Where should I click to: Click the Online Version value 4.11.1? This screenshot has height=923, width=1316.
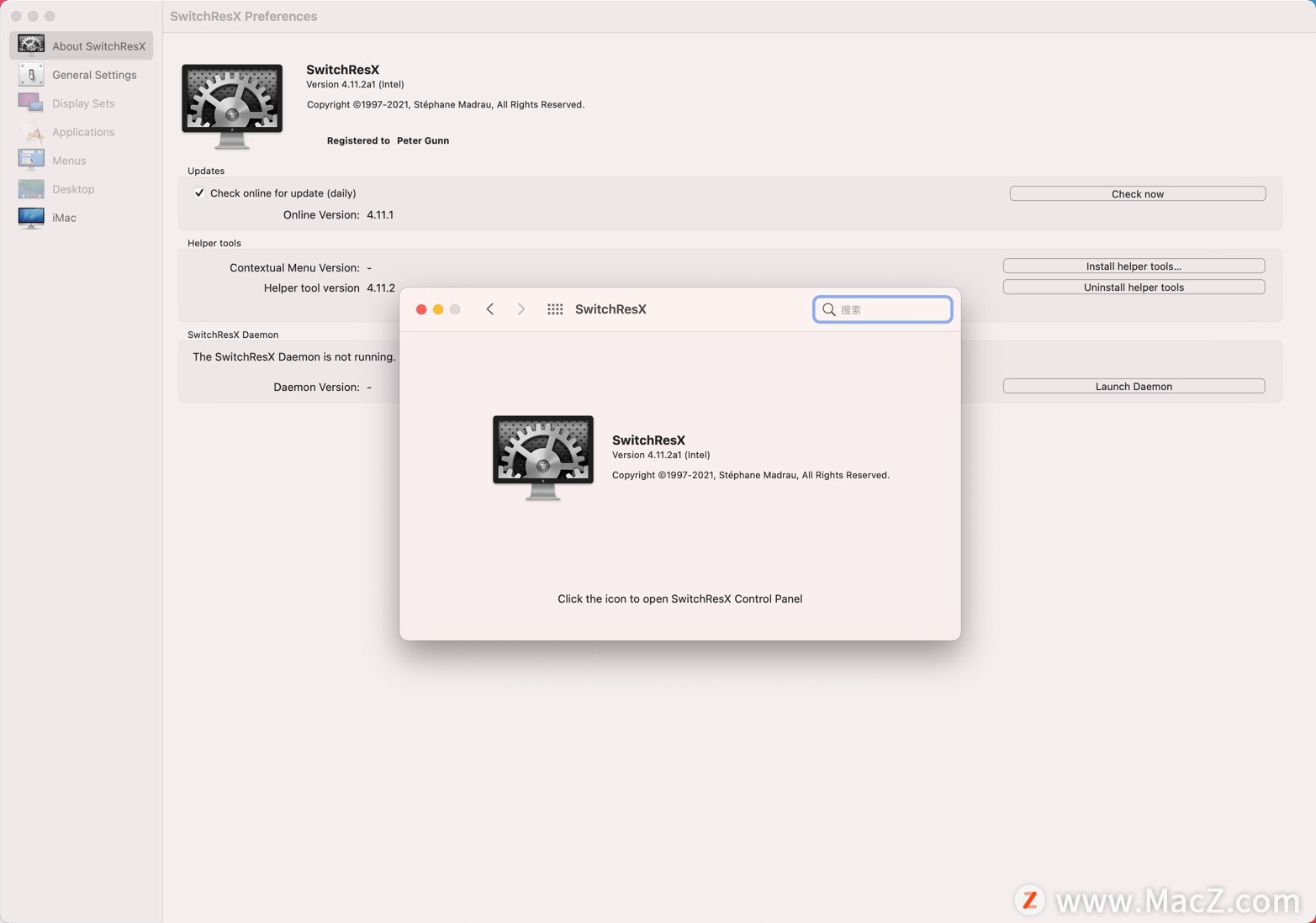(x=380, y=214)
